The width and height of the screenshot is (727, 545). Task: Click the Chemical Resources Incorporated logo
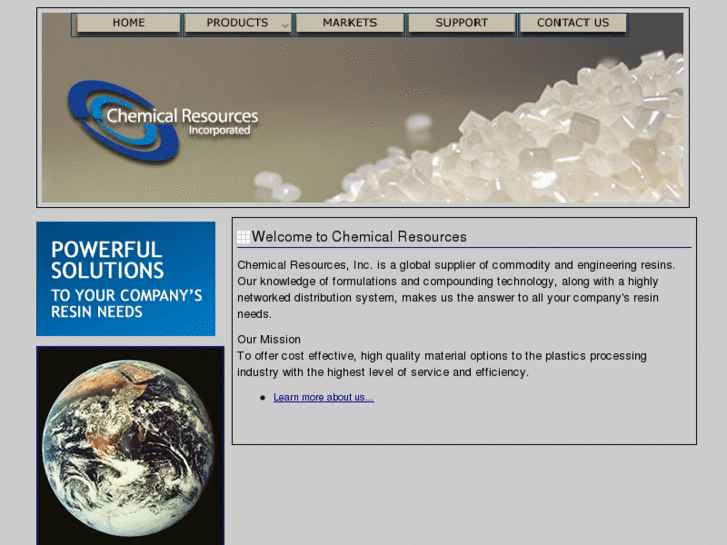tap(163, 122)
